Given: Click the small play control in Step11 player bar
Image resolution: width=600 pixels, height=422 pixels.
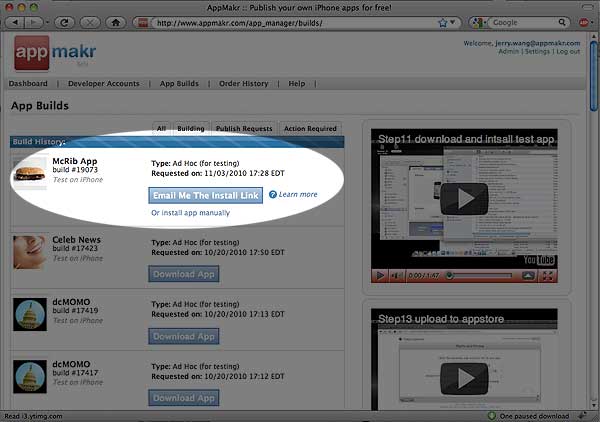Looking at the screenshot, I should (x=380, y=275).
